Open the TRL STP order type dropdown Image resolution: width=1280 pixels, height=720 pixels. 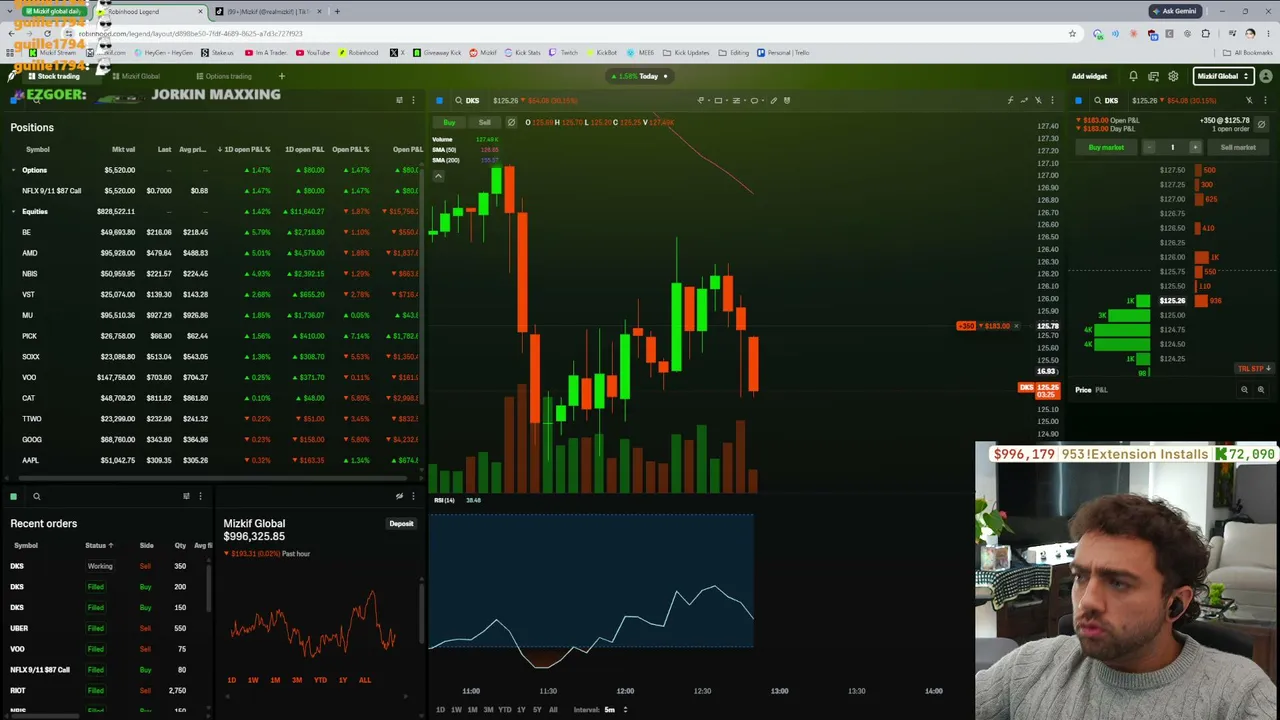[x=1253, y=369]
